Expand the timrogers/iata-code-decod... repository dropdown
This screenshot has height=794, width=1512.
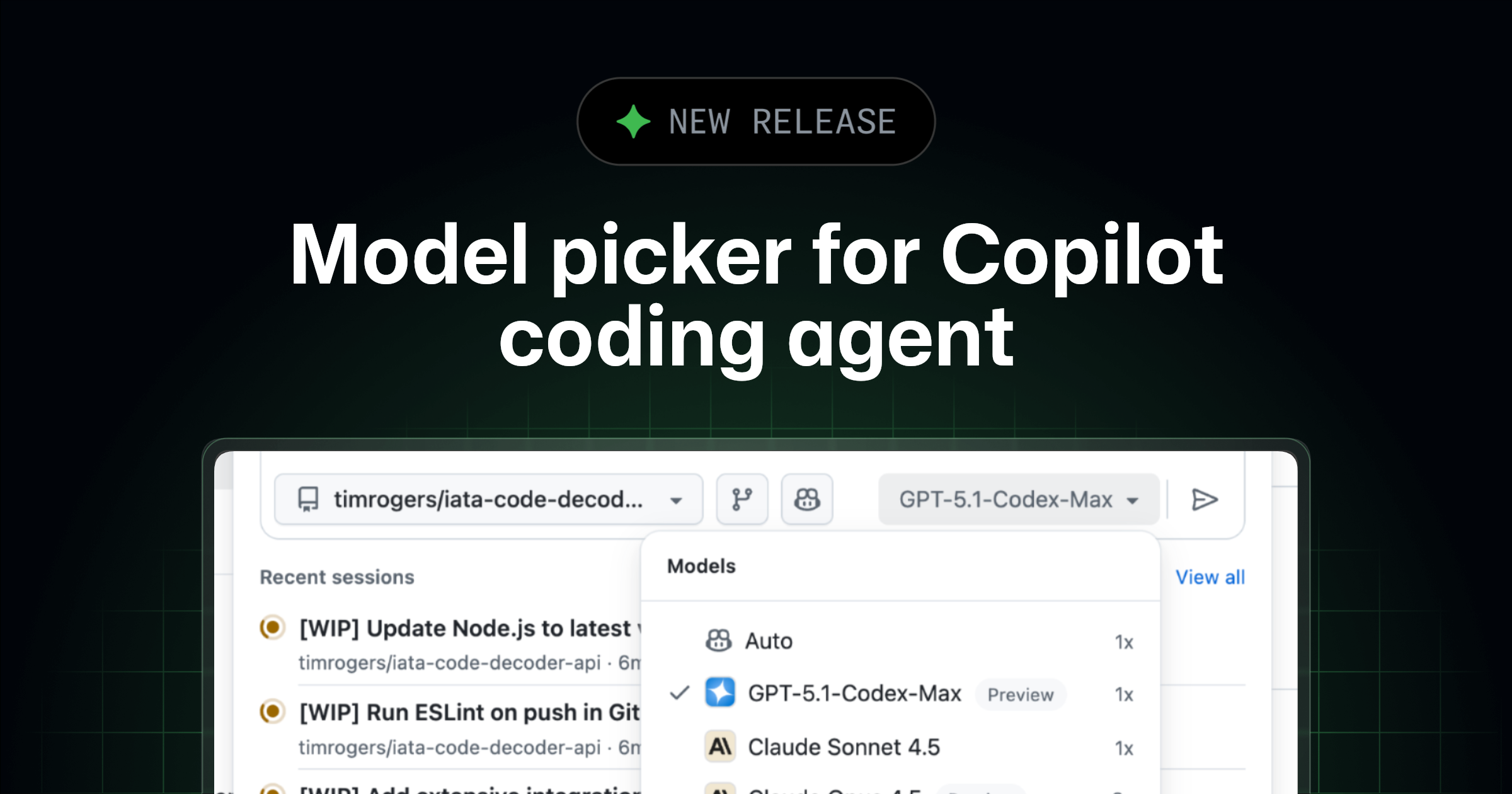(x=488, y=500)
